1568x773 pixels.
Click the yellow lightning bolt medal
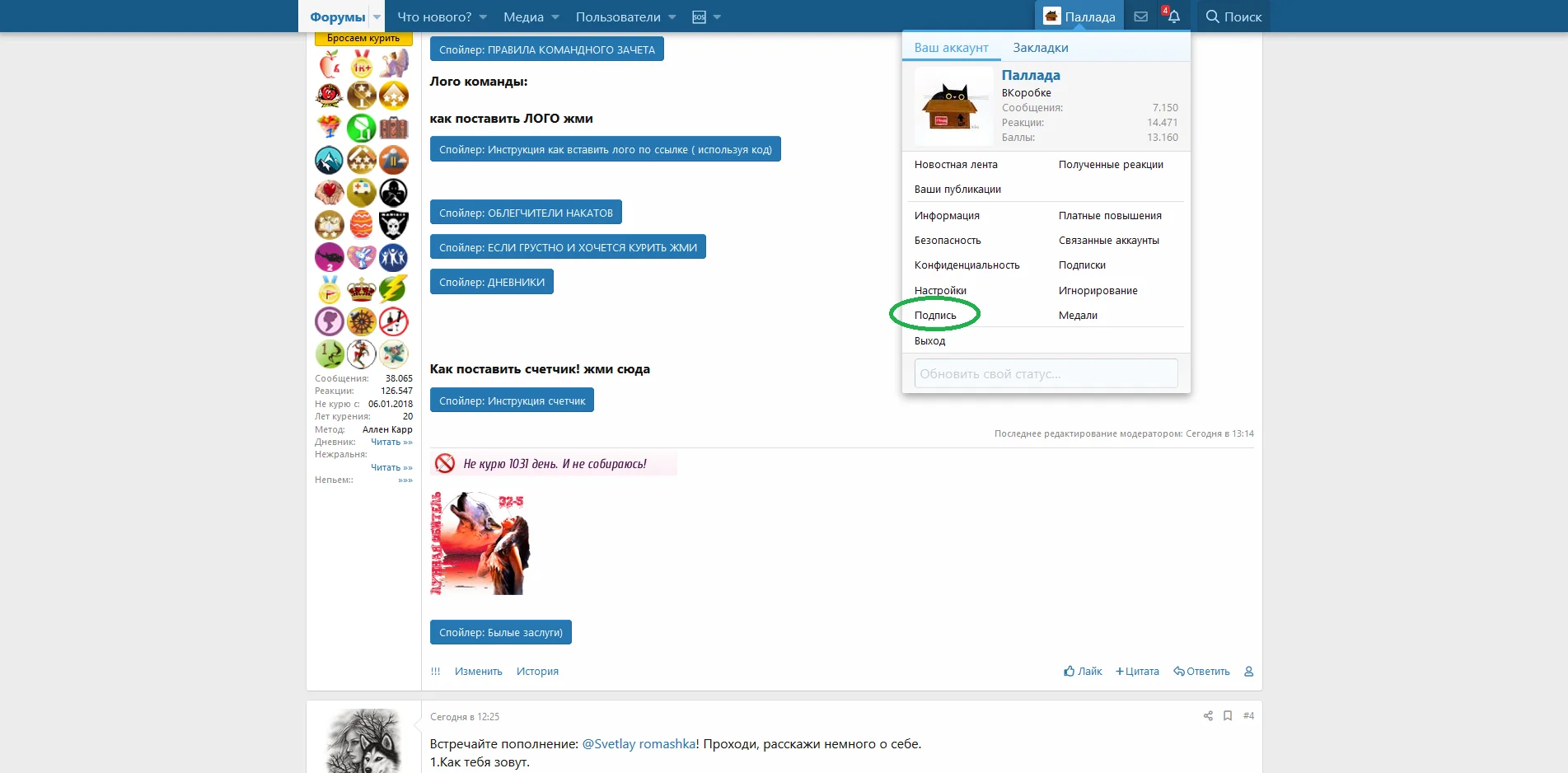(394, 289)
